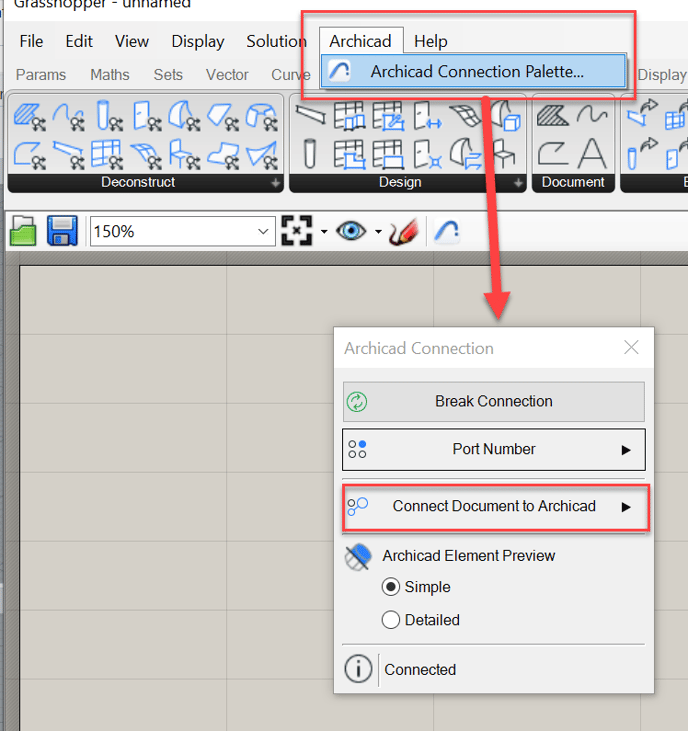This screenshot has width=688, height=731.
Task: Click the Archicad Element Preview label
Action: point(468,556)
